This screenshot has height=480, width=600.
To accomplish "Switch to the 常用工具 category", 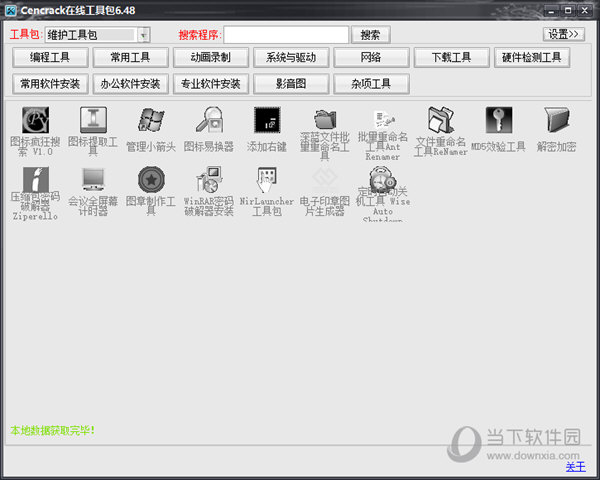I will [x=130, y=57].
